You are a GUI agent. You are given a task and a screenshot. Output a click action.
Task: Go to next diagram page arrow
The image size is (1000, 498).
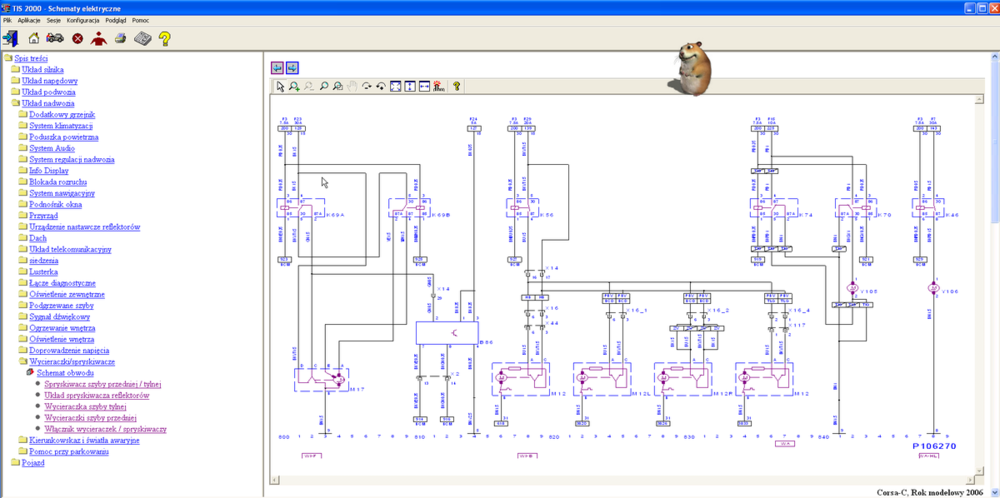[x=292, y=68]
